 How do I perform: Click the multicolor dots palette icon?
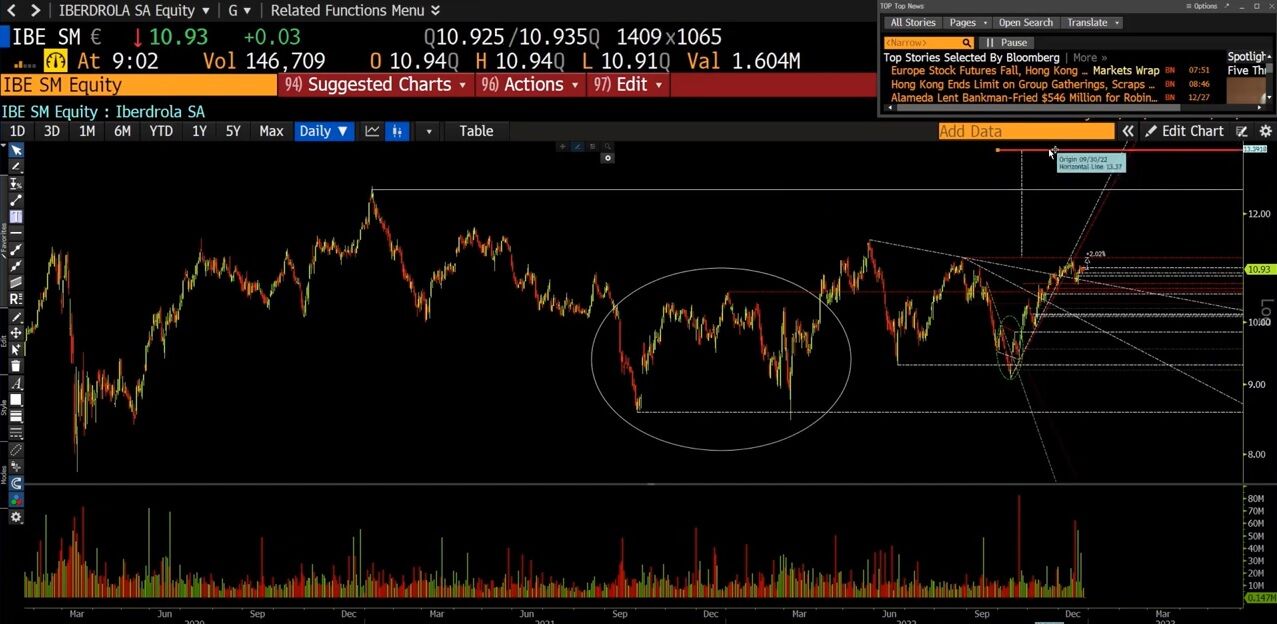coord(16,498)
